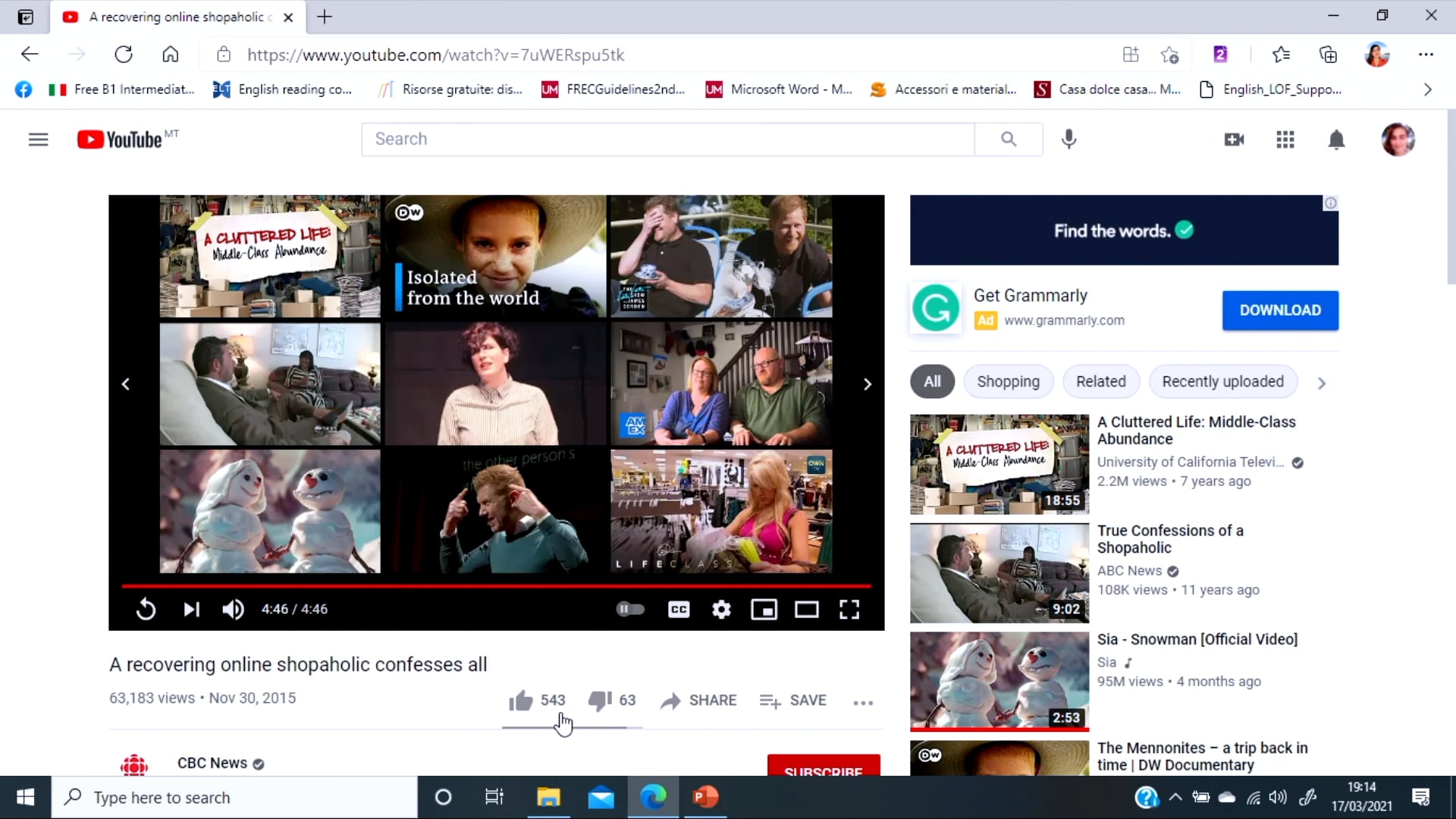Image resolution: width=1456 pixels, height=819 pixels.
Task: Open the three-dot more actions menu
Action: (x=863, y=702)
